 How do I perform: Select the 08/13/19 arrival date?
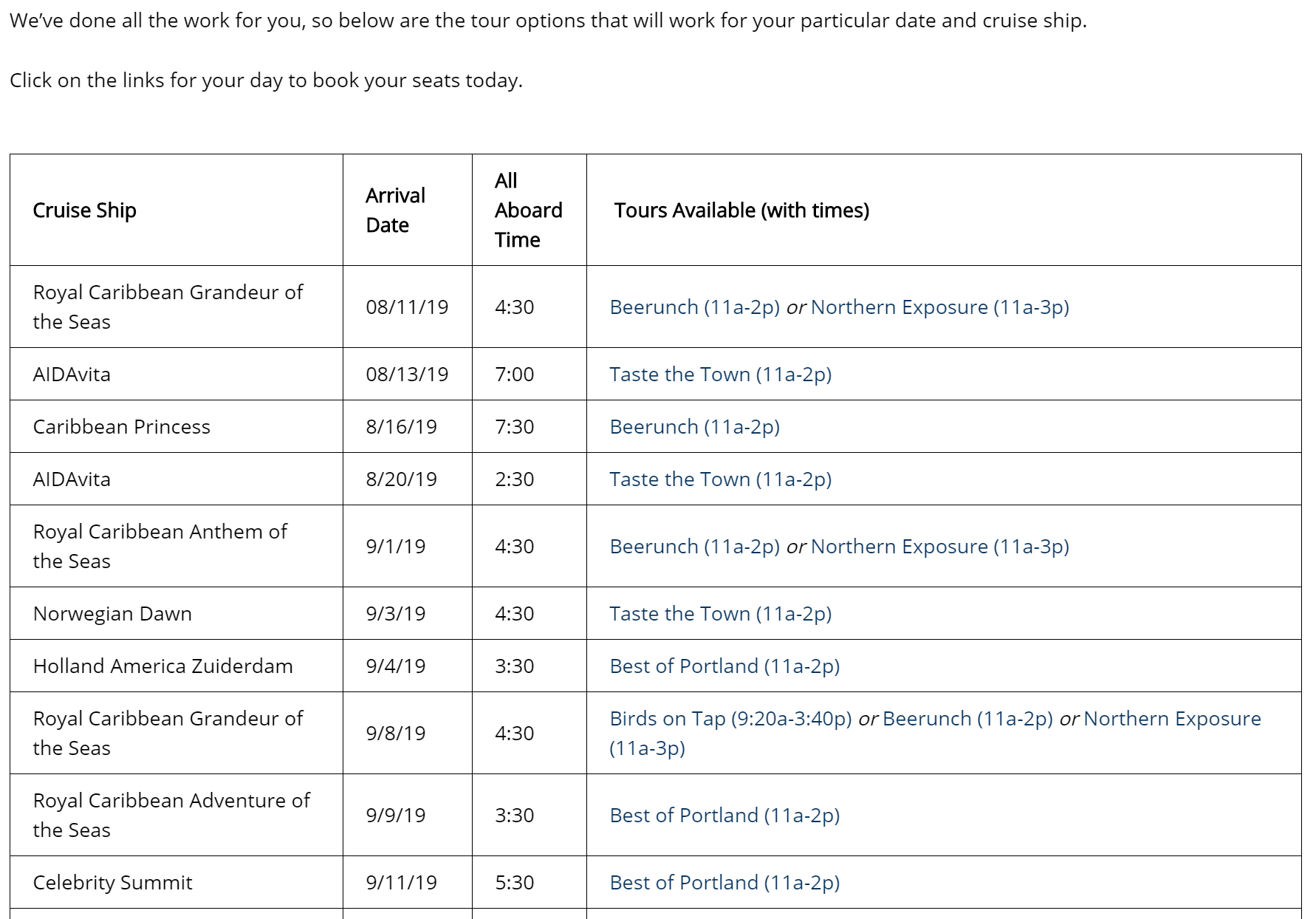click(407, 374)
